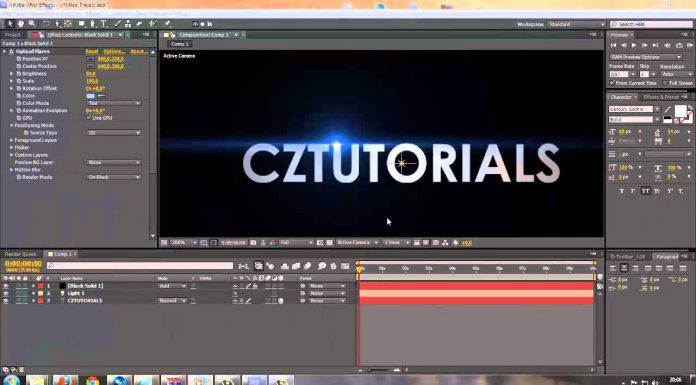
Task: Step to previous frame in Preview panel
Action: click(624, 45)
